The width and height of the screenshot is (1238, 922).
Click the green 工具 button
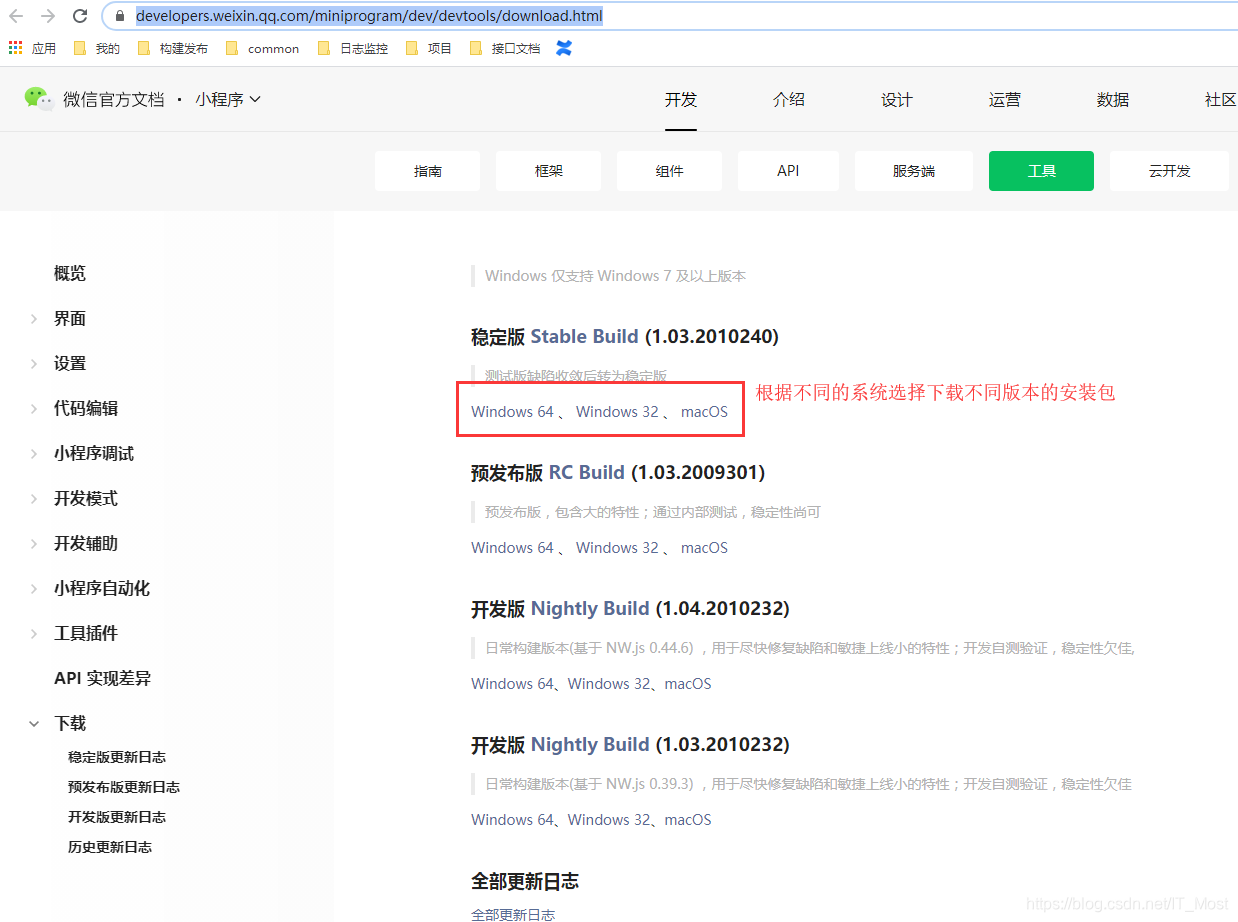(x=1041, y=171)
